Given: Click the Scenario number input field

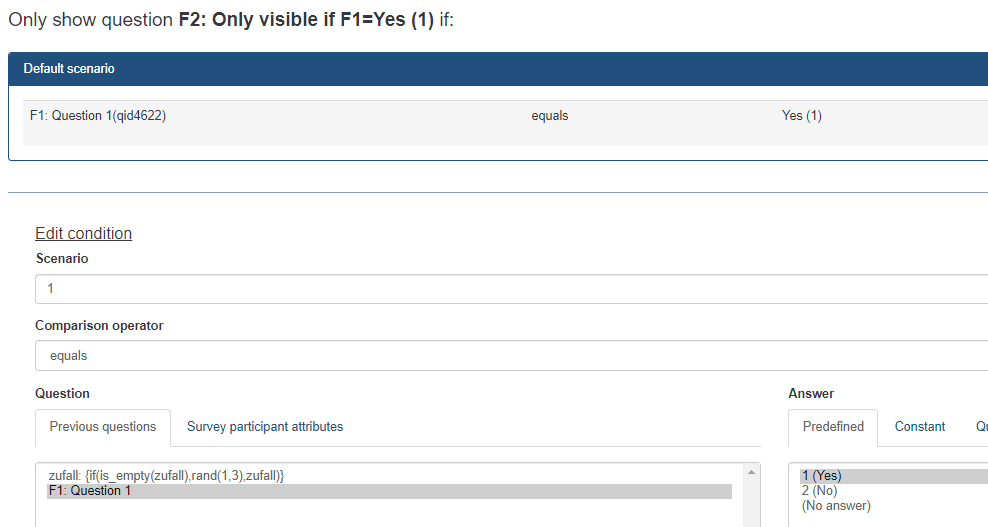Looking at the screenshot, I should (x=510, y=289).
